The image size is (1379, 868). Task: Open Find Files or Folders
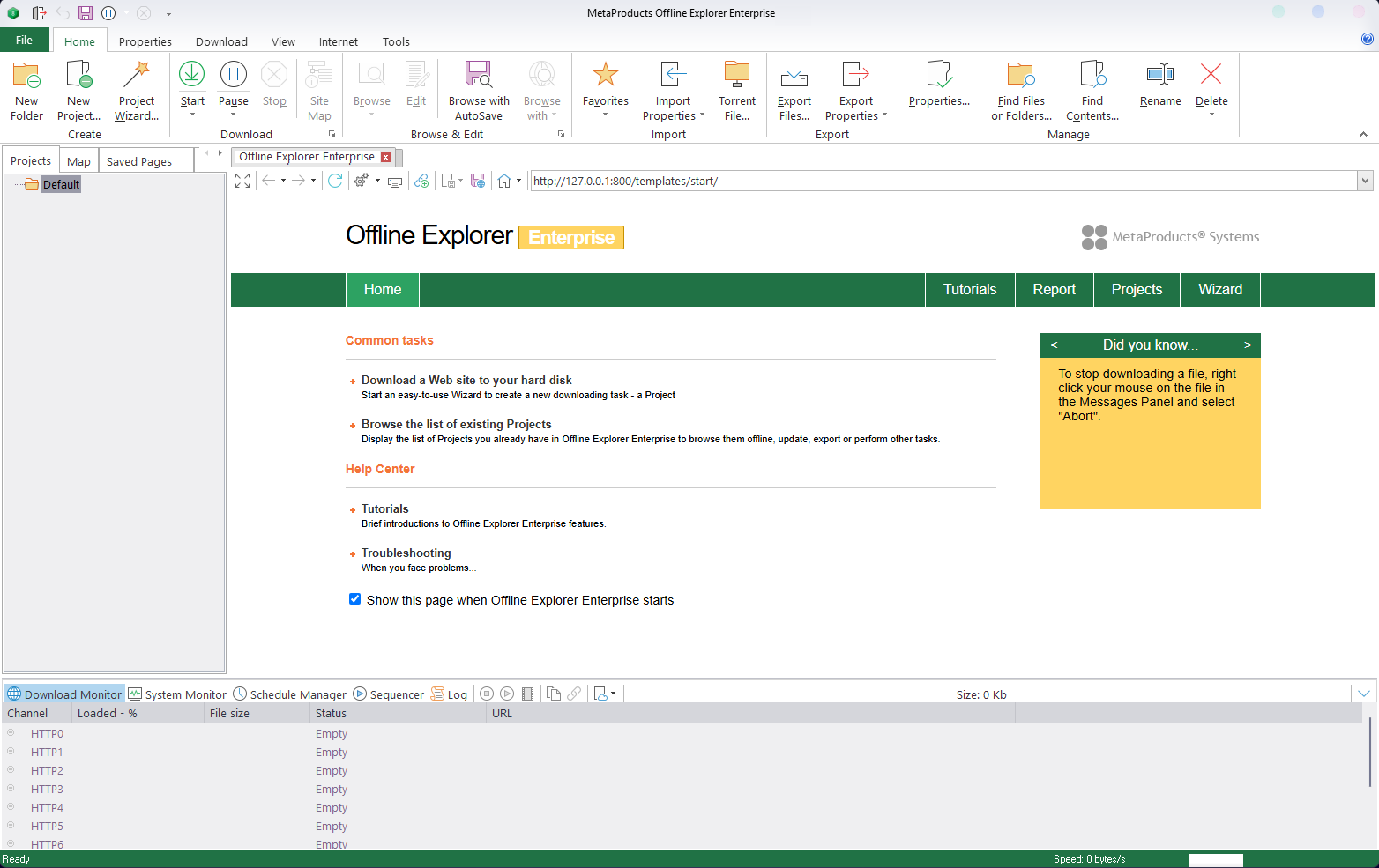click(1021, 91)
